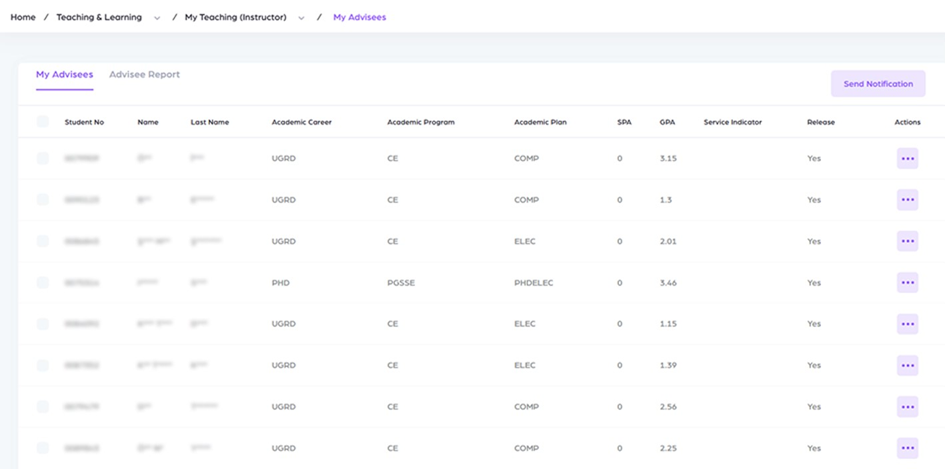Click three-dot actions button for GPA 1.15 row

907,324
